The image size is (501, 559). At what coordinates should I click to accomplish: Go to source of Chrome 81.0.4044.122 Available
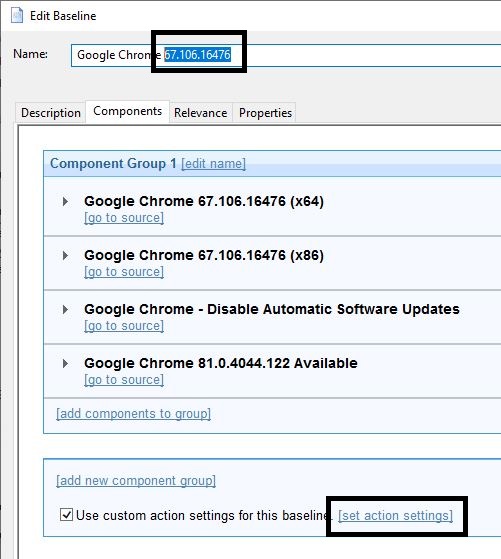(x=124, y=380)
